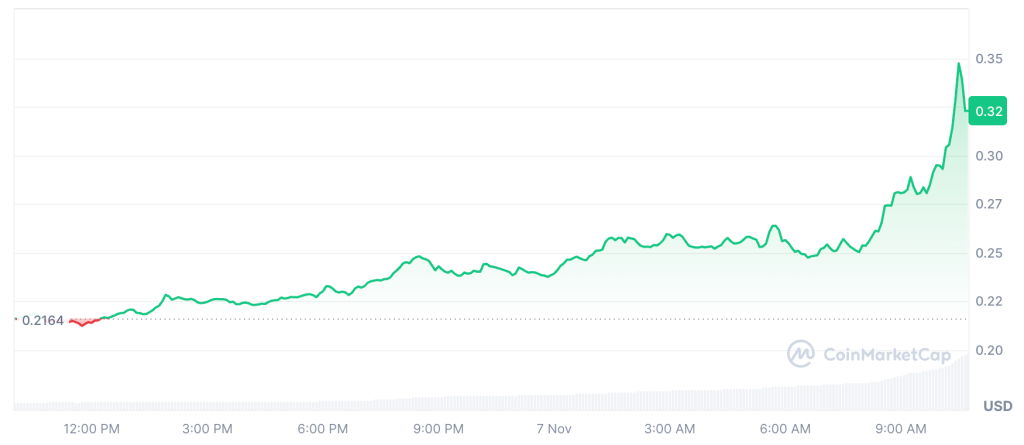Click the 7 Nov date marker
1024x445 pixels.
tap(555, 428)
